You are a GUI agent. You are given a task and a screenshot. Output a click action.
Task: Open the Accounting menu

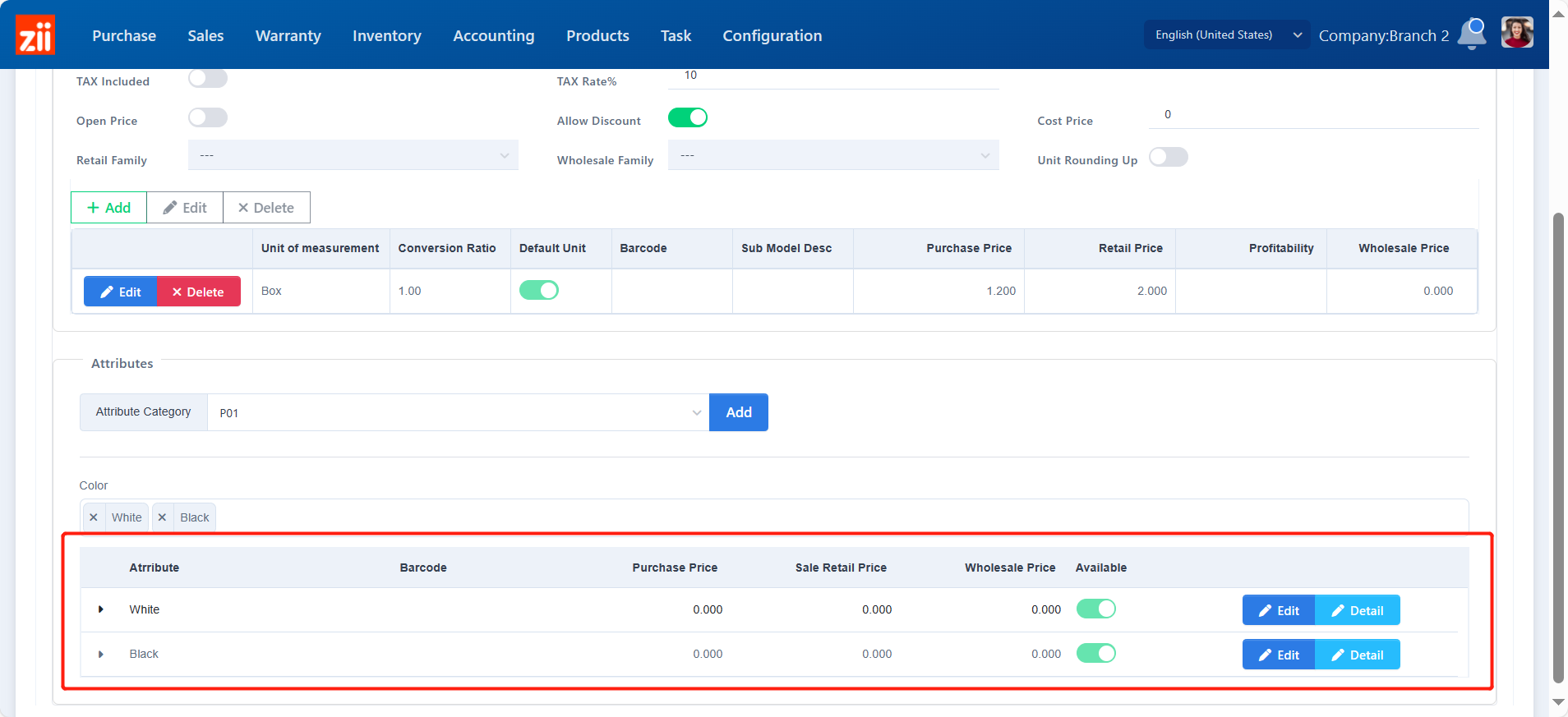pyautogui.click(x=493, y=35)
